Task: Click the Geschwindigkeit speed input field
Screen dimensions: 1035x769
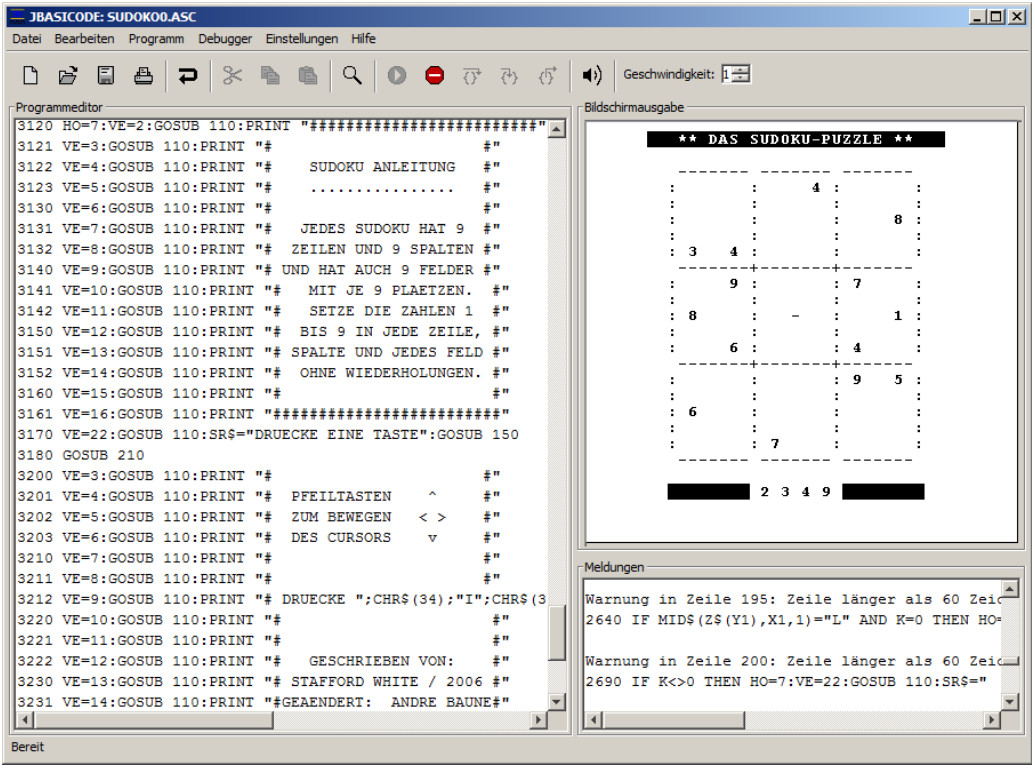Action: click(x=728, y=74)
